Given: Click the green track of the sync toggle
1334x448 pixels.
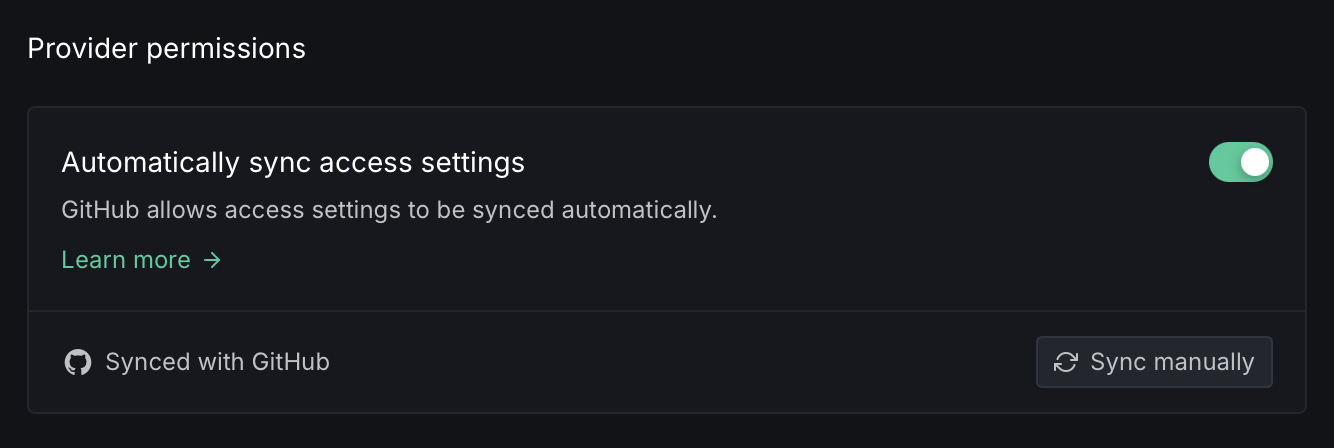Looking at the screenshot, I should pos(1225,162).
